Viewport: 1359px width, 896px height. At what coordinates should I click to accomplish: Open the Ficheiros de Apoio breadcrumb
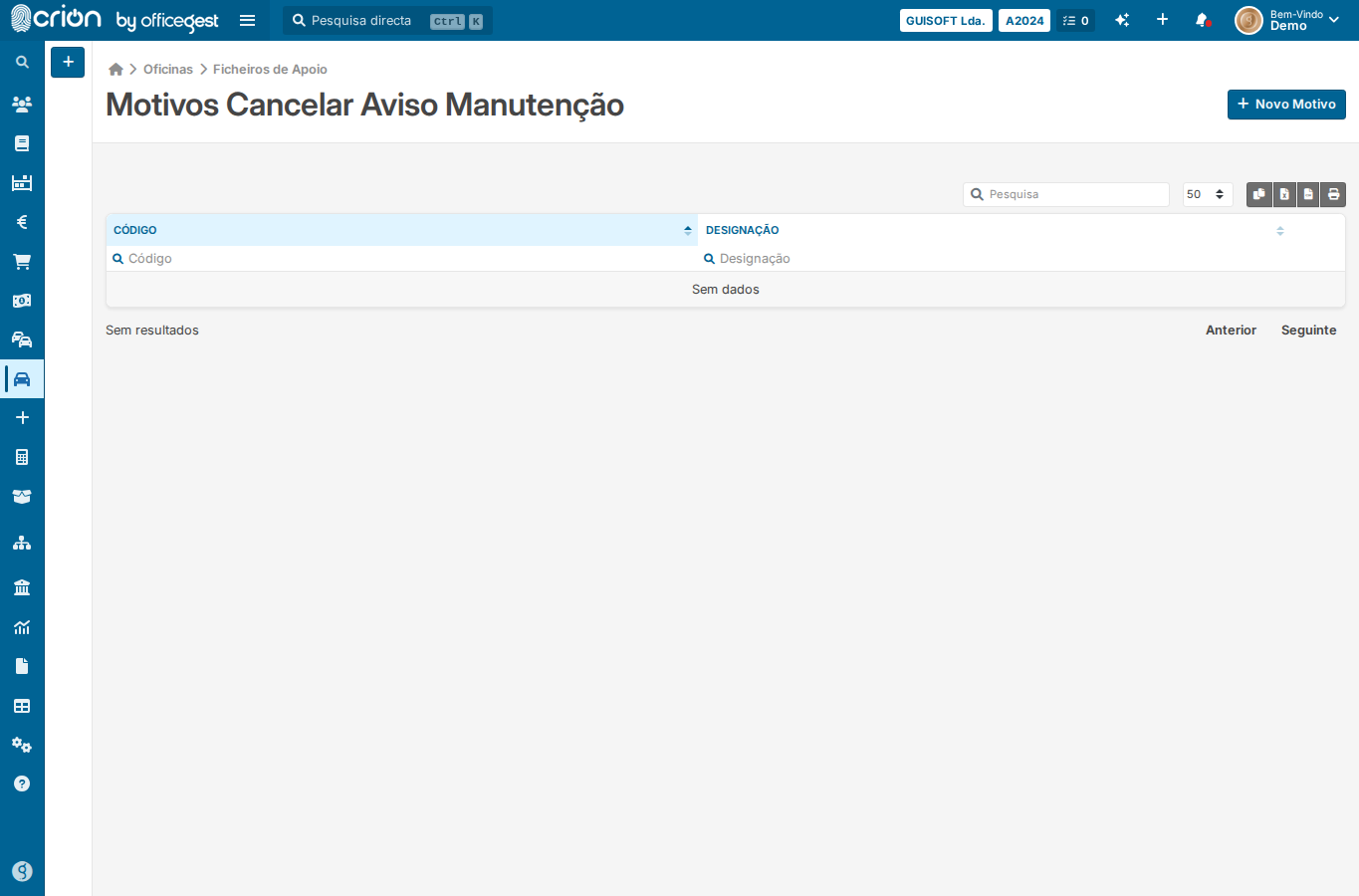(x=270, y=69)
